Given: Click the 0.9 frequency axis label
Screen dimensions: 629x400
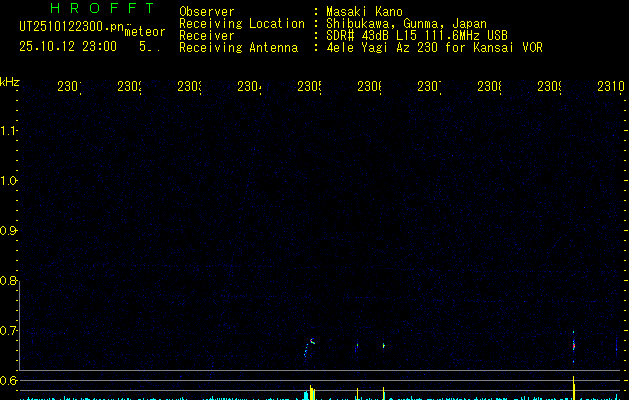Looking at the screenshot, I should (10, 231).
